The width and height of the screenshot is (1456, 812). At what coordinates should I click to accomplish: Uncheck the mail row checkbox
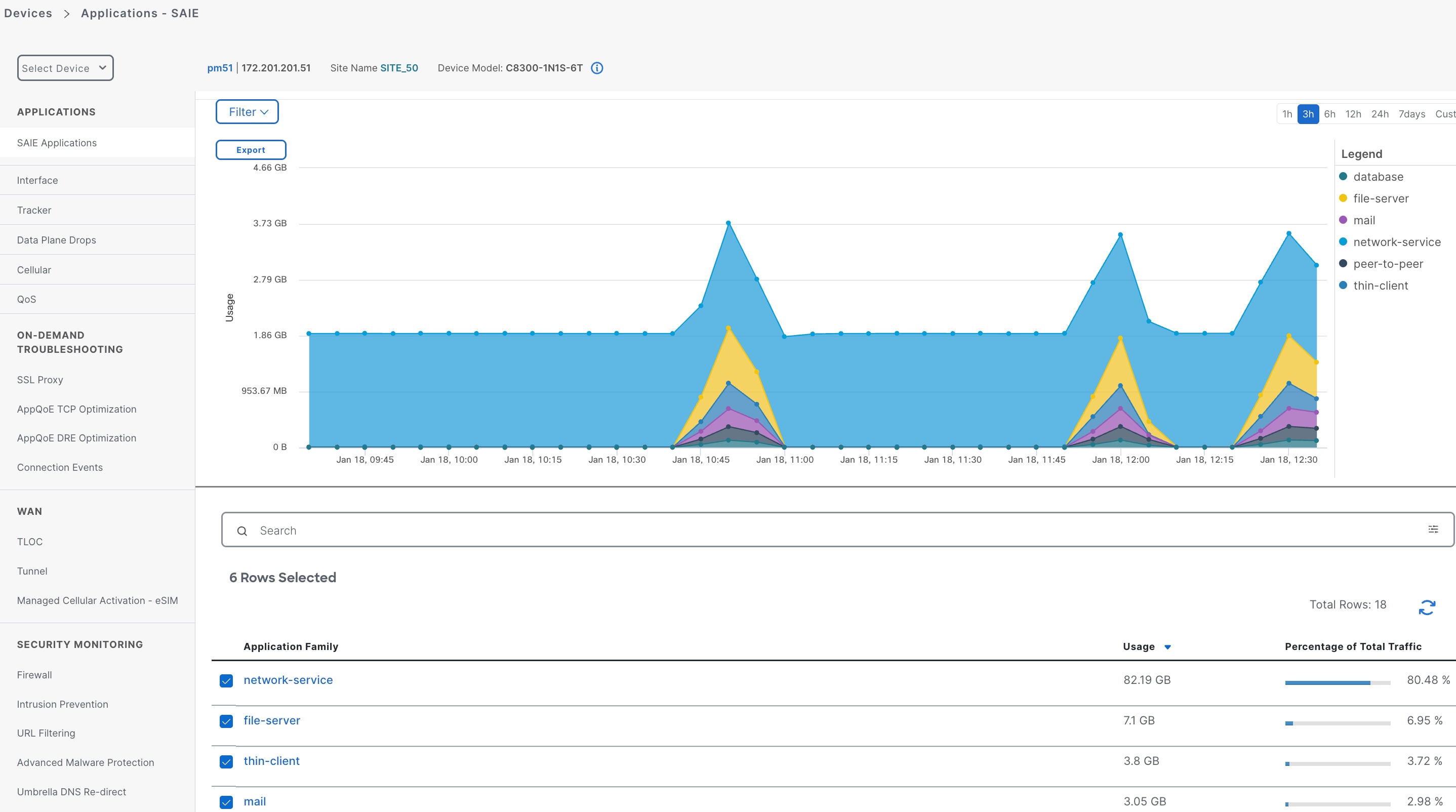click(x=226, y=802)
